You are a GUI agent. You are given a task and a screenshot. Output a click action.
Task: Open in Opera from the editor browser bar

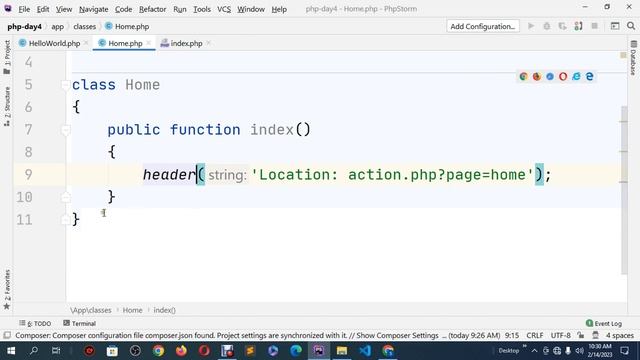point(563,76)
